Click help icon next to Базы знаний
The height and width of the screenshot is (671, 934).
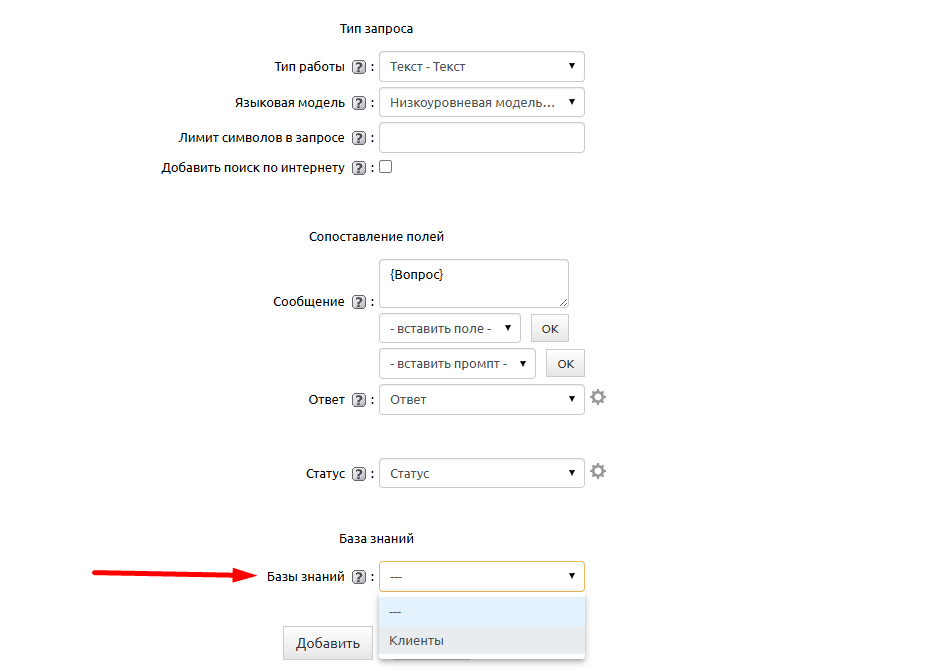(360, 577)
